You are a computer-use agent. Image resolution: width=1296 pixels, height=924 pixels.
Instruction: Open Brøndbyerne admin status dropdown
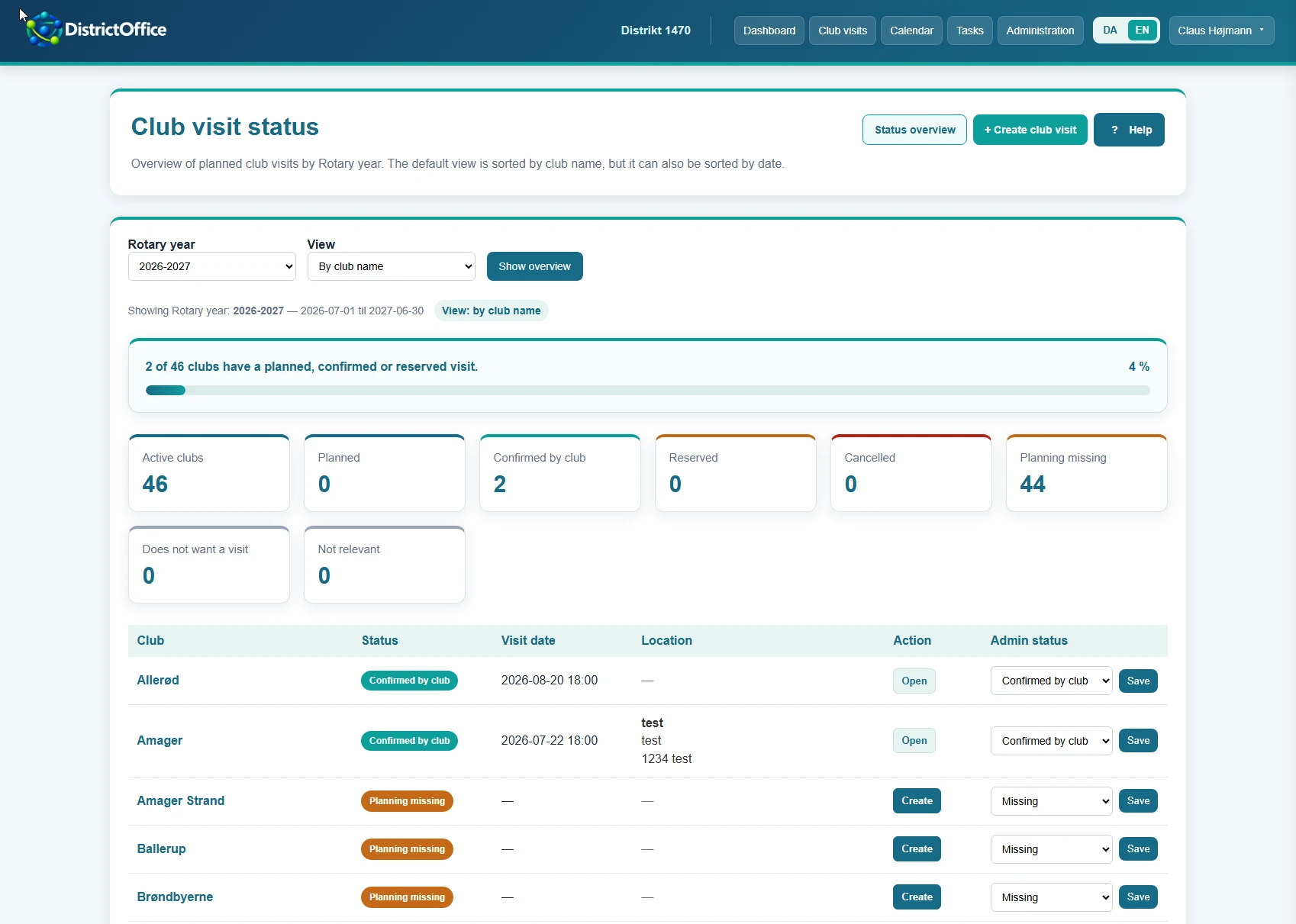(x=1051, y=897)
